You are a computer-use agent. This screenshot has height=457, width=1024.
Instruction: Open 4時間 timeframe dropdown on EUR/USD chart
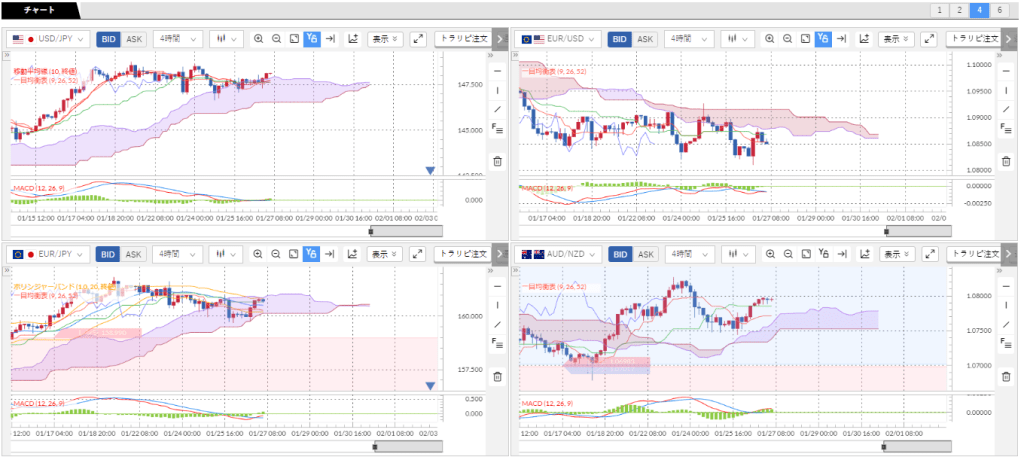692,39
